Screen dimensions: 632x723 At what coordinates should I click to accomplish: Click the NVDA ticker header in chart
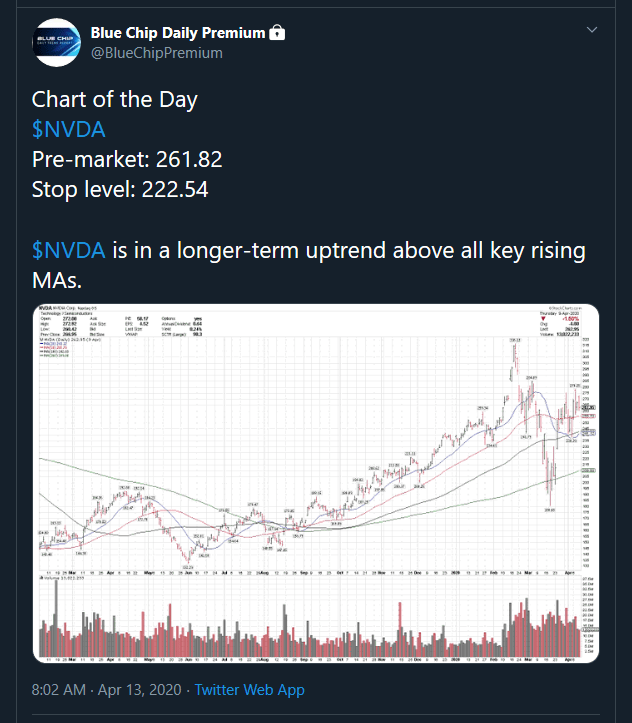click(x=46, y=307)
